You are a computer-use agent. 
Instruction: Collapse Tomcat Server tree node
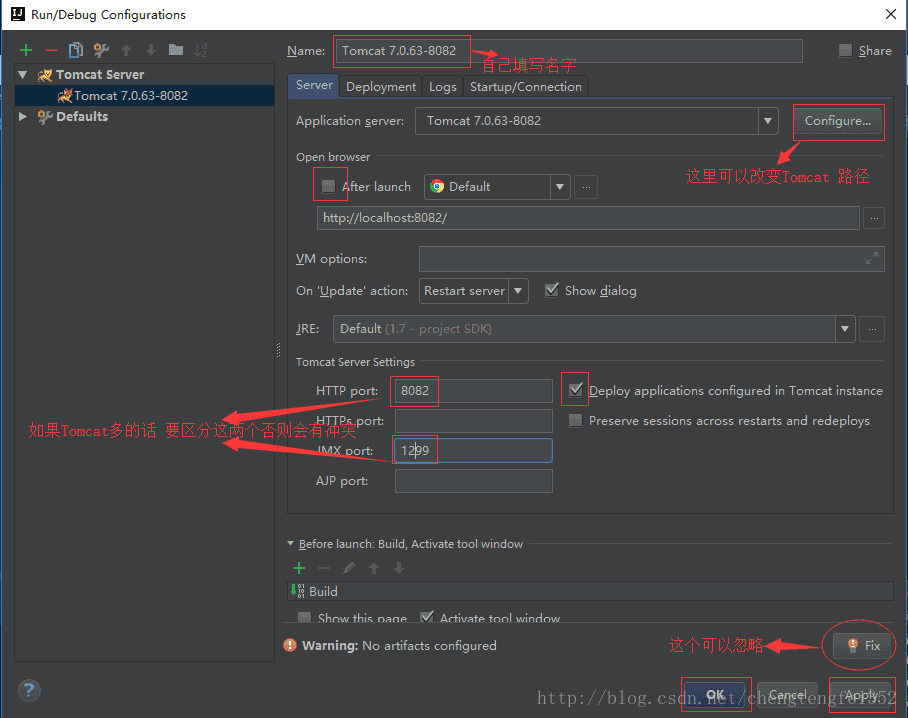click(x=23, y=75)
